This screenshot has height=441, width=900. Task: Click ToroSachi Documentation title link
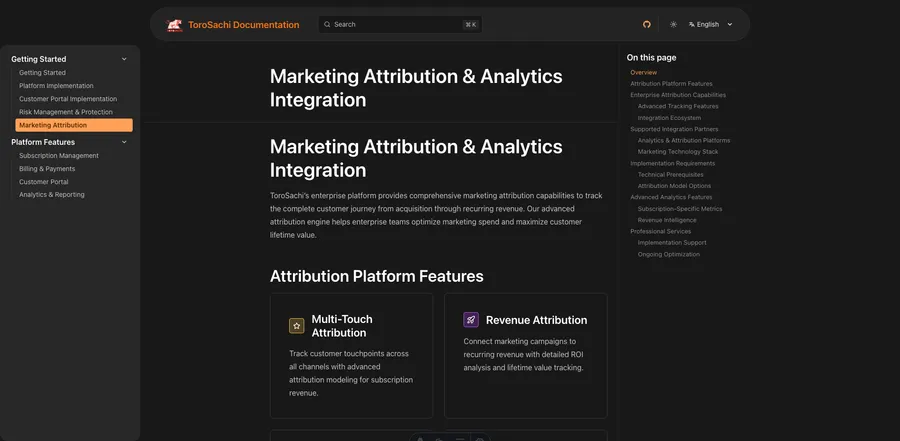[243, 25]
